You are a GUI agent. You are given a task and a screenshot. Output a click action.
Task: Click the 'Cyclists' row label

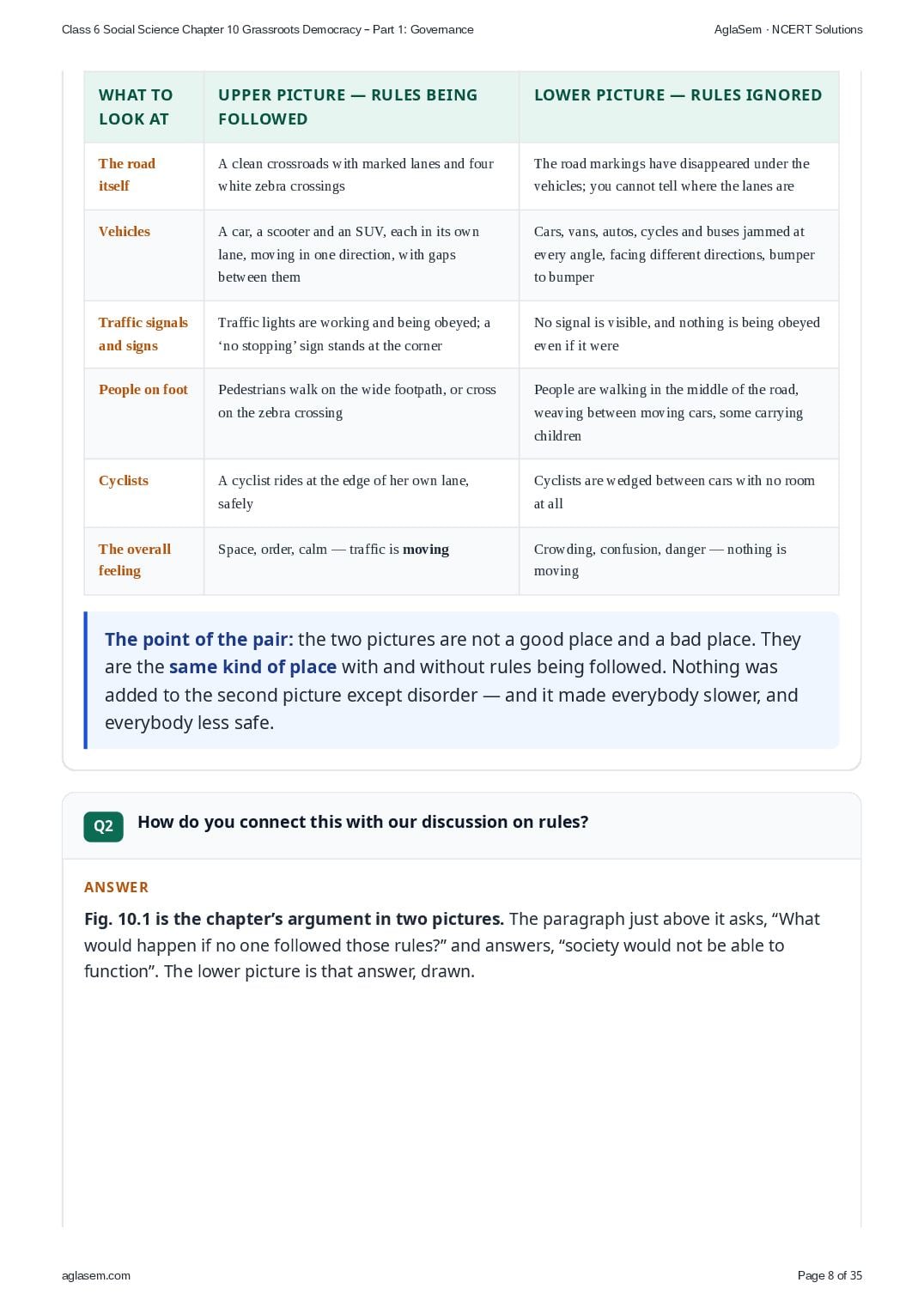point(124,480)
